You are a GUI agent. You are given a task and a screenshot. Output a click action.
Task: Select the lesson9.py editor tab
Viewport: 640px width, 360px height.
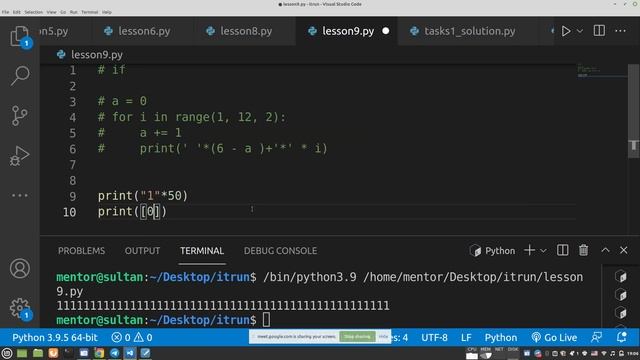[348, 31]
